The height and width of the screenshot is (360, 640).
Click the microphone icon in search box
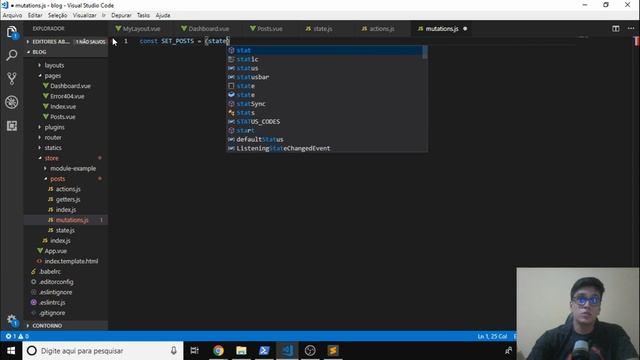click(173, 351)
